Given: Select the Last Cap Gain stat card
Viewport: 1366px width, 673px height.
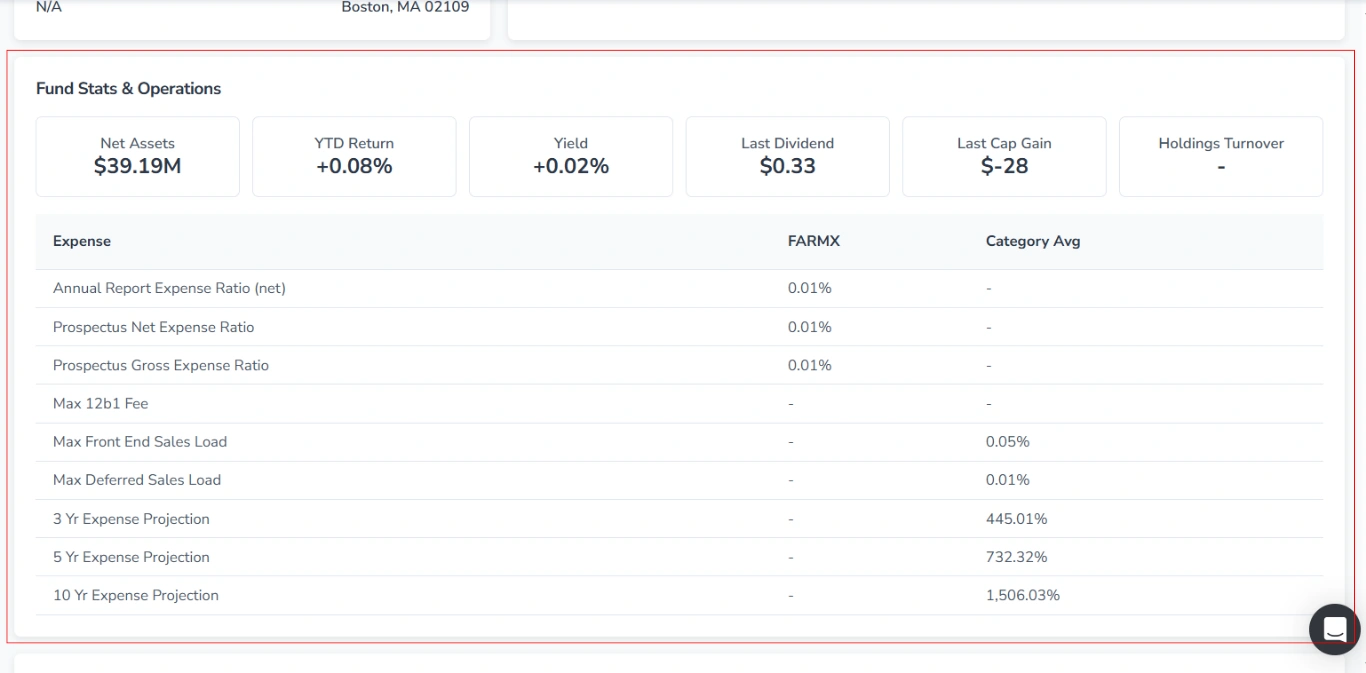Looking at the screenshot, I should (x=1004, y=156).
